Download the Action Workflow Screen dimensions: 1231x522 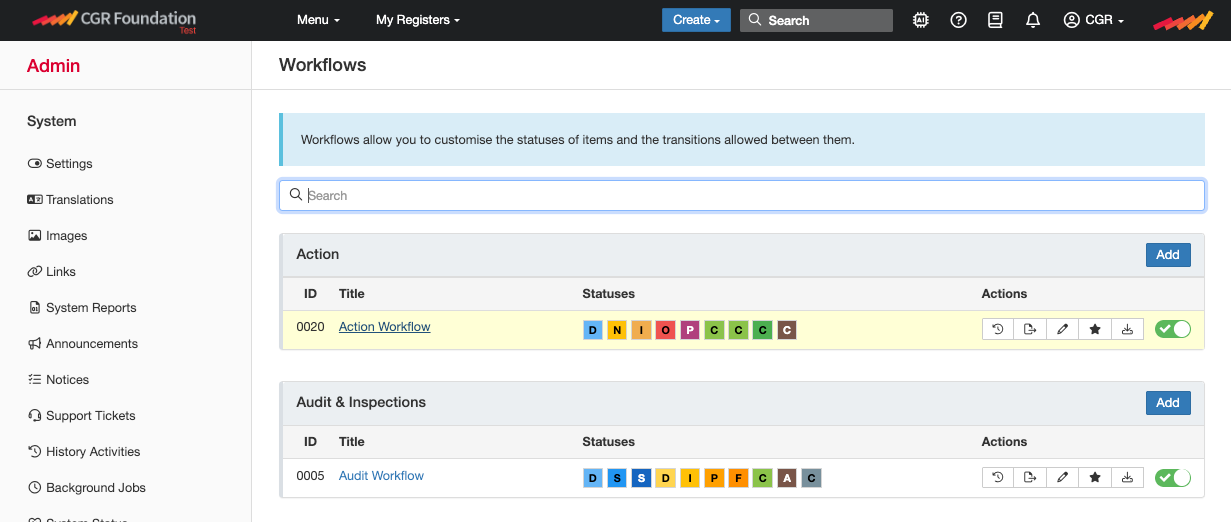click(x=1127, y=329)
